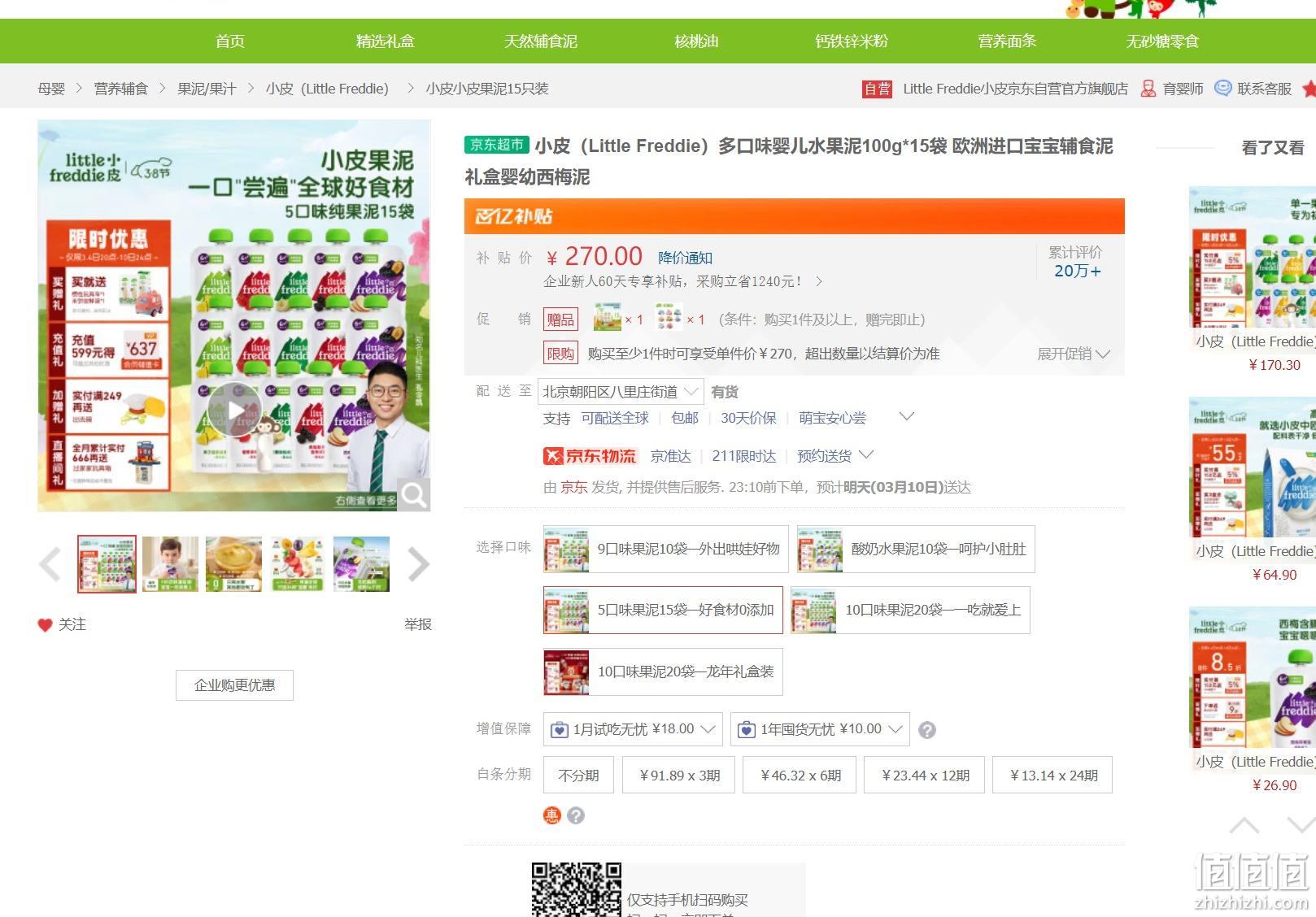Click the 降价通知 link
The height and width of the screenshot is (917, 1316).
[685, 258]
